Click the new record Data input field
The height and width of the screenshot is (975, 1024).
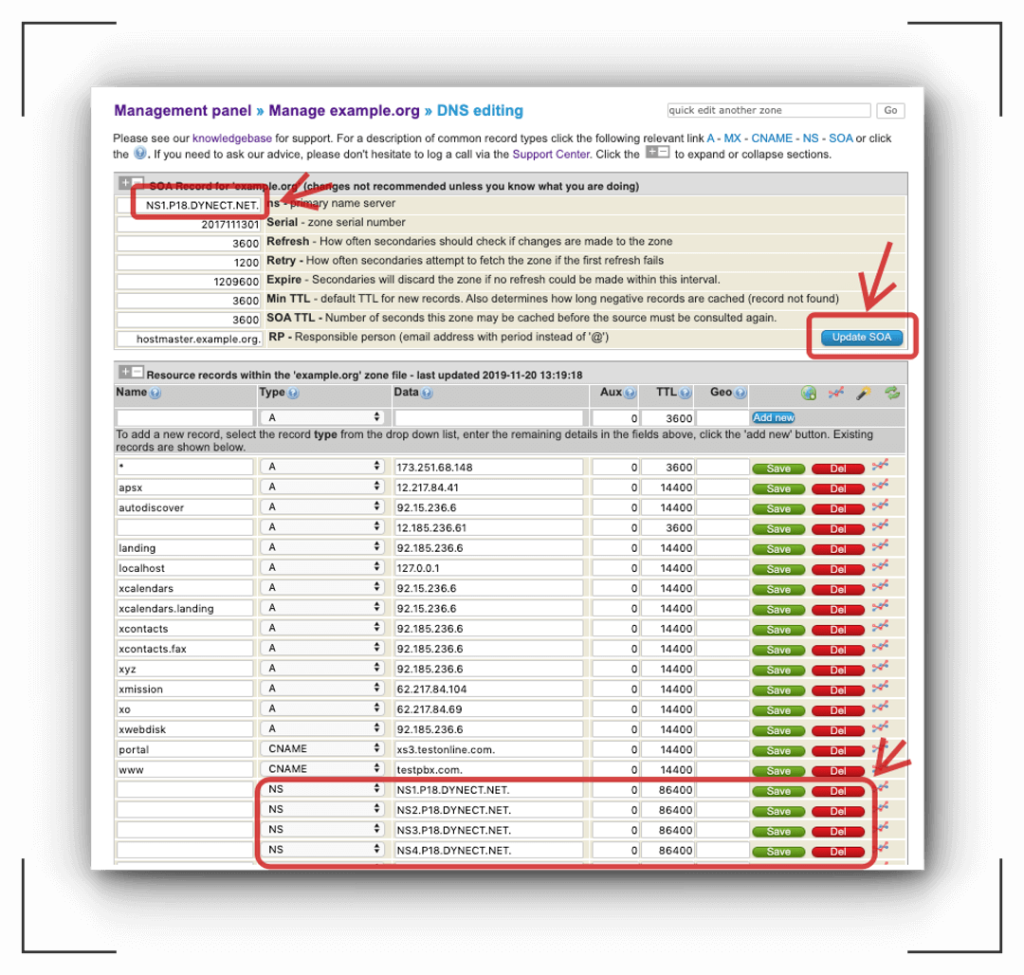click(488, 417)
